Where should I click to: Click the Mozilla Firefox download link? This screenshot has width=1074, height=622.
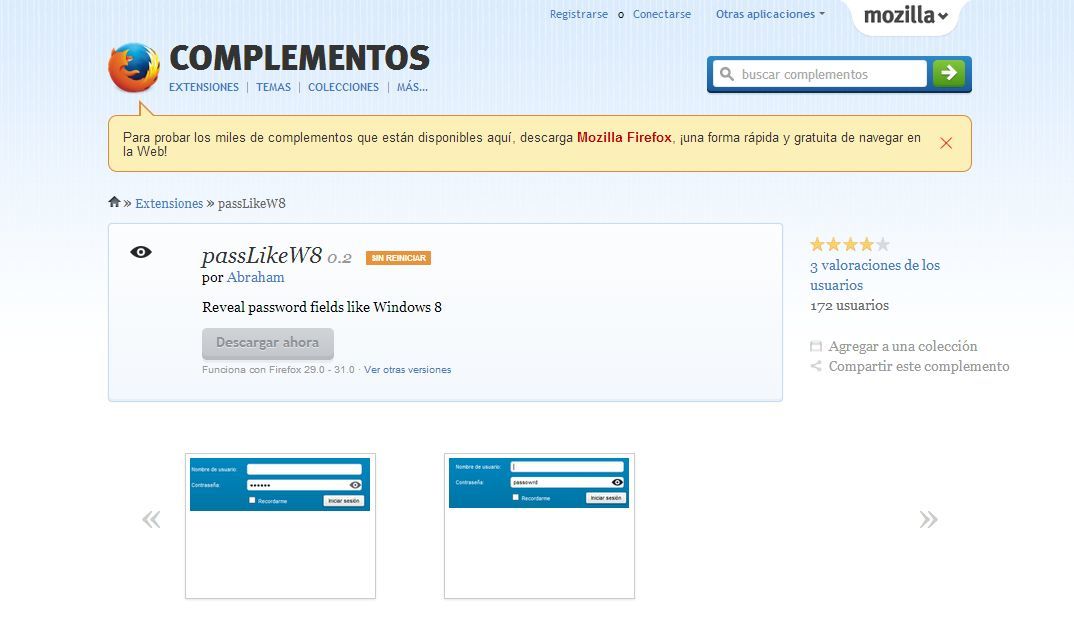point(624,137)
